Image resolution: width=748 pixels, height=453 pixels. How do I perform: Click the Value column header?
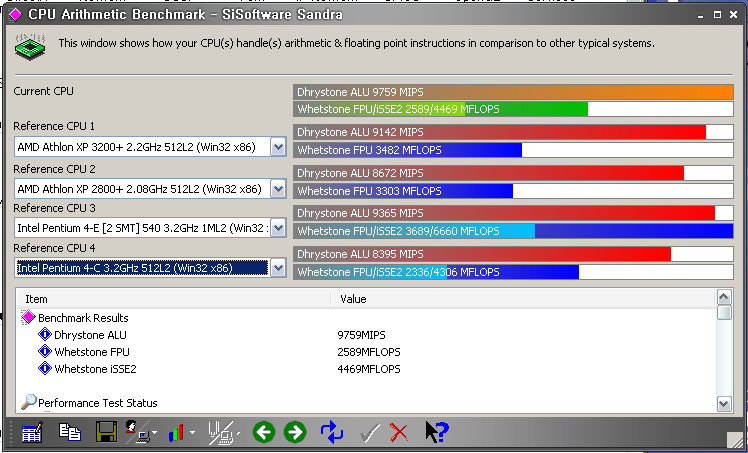coord(523,299)
